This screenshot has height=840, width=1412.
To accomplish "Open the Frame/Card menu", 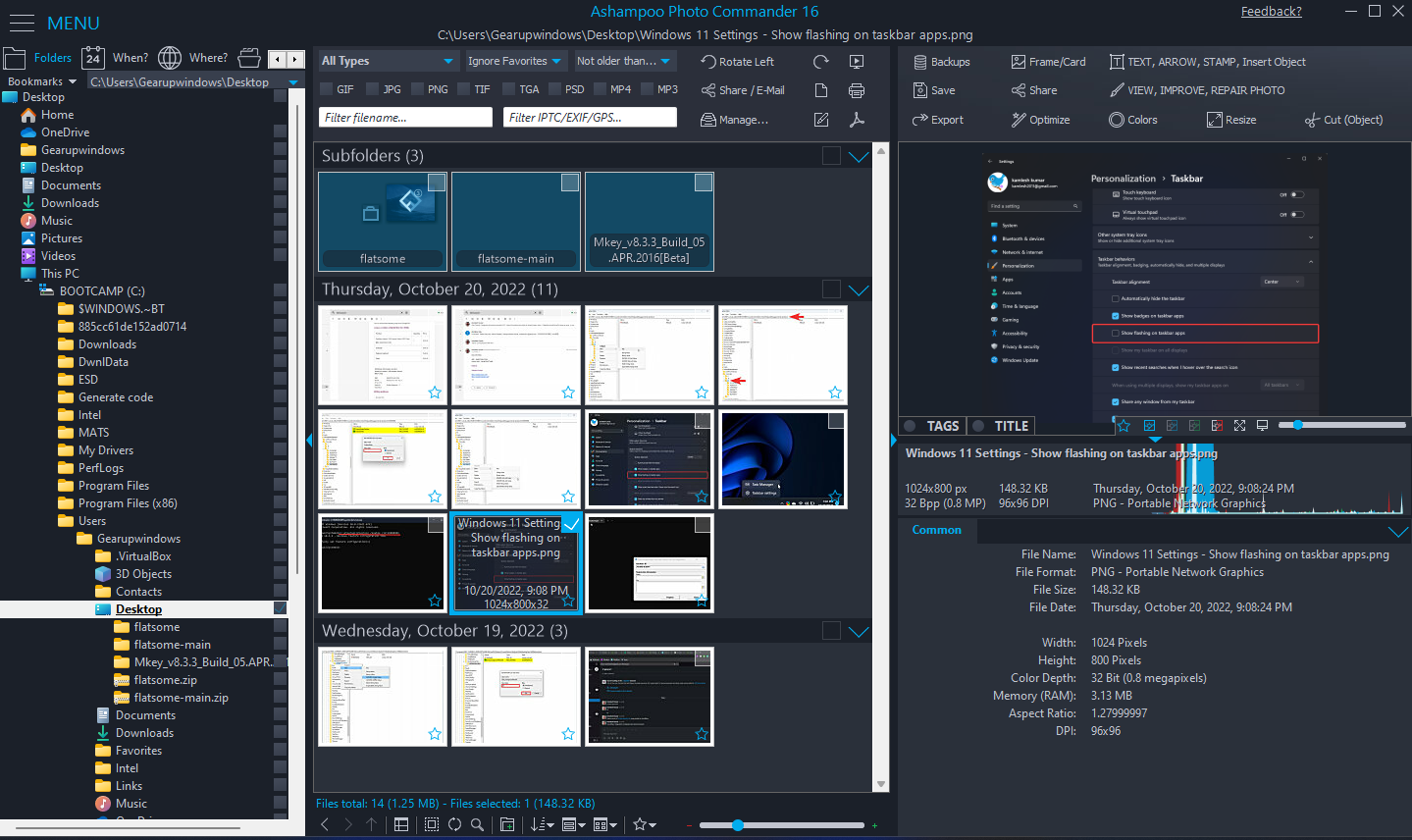I will 1049,62.
